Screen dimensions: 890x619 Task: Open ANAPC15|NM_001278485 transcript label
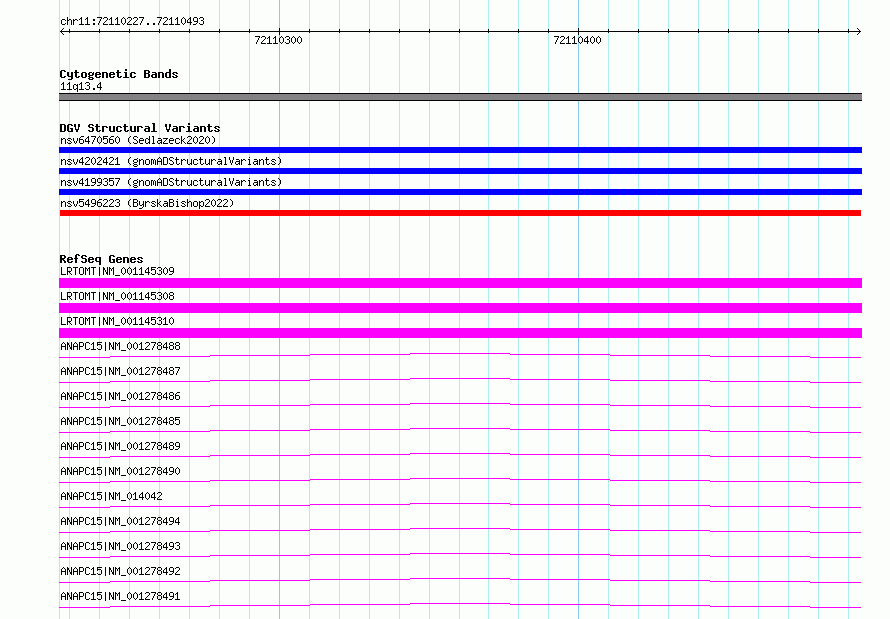(x=120, y=421)
